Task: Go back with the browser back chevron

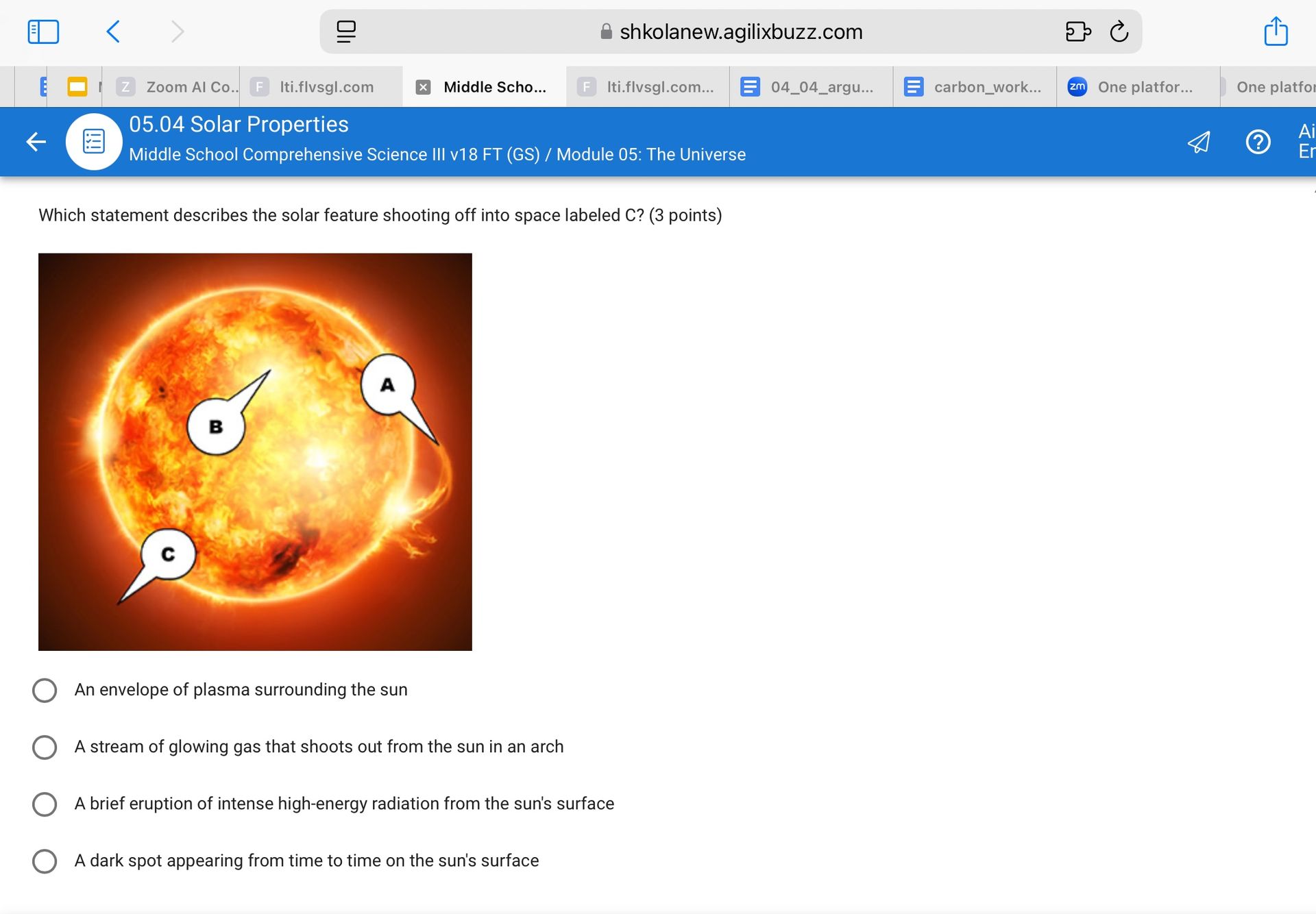Action: click(x=114, y=32)
